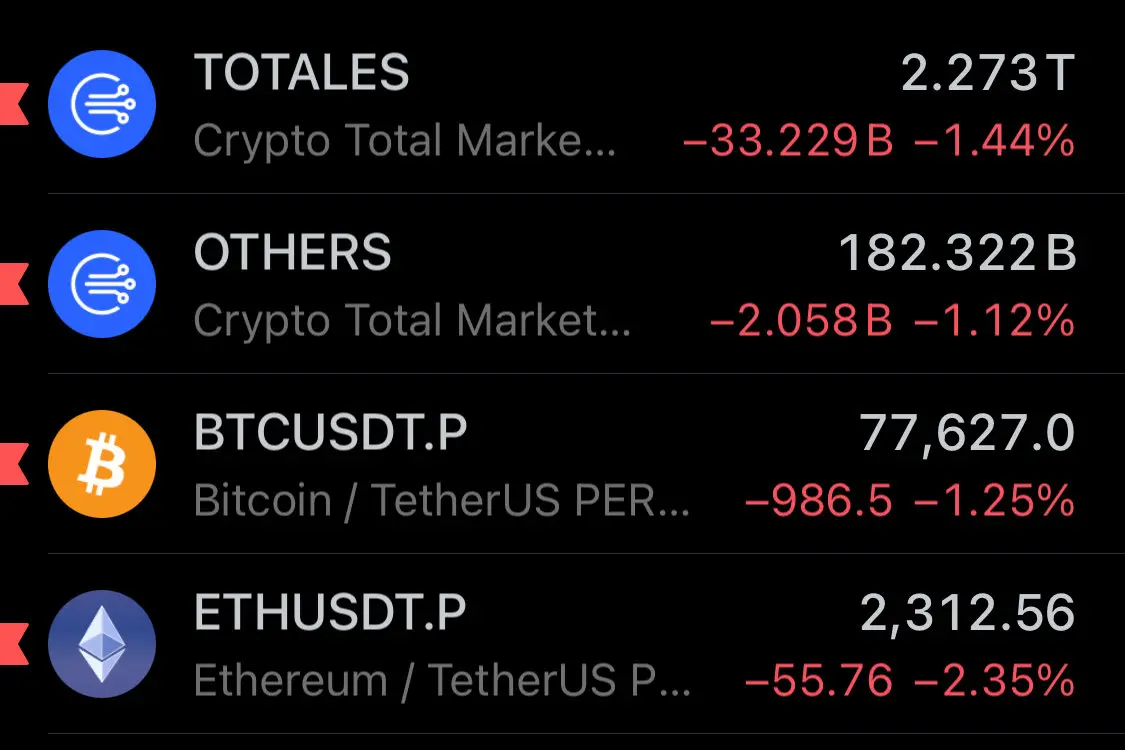Open the TOTALES symbol name
This screenshot has width=1125, height=750.
[x=301, y=72]
